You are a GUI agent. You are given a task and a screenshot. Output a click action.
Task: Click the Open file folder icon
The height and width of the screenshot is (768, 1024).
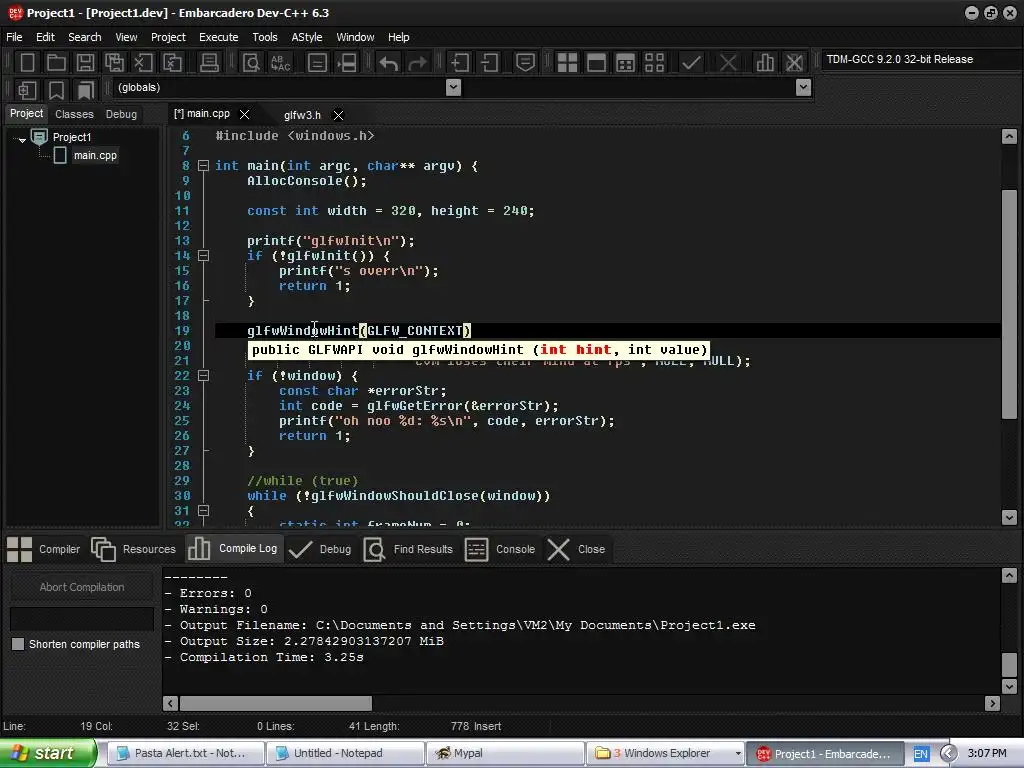(56, 63)
